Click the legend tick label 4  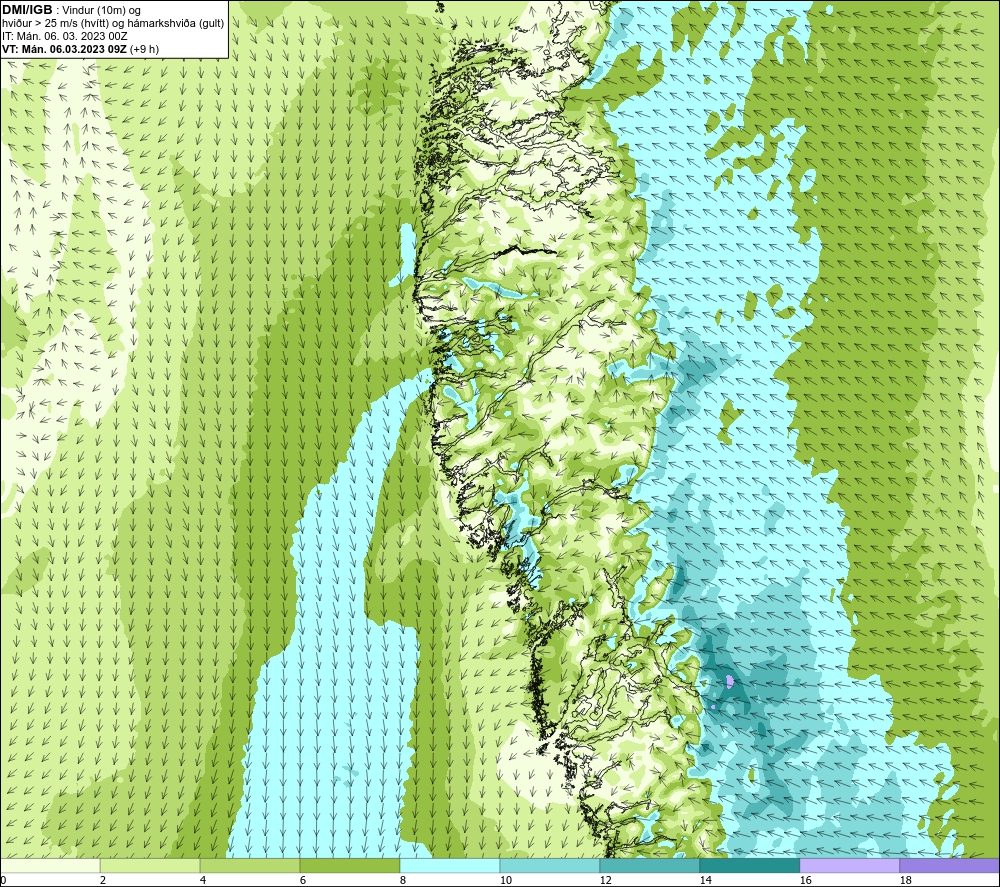(203, 881)
